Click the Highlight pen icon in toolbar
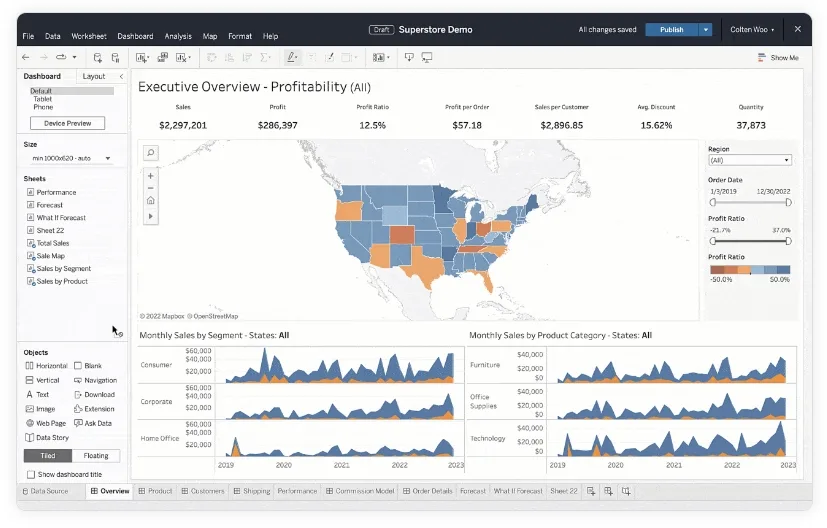 (x=291, y=57)
